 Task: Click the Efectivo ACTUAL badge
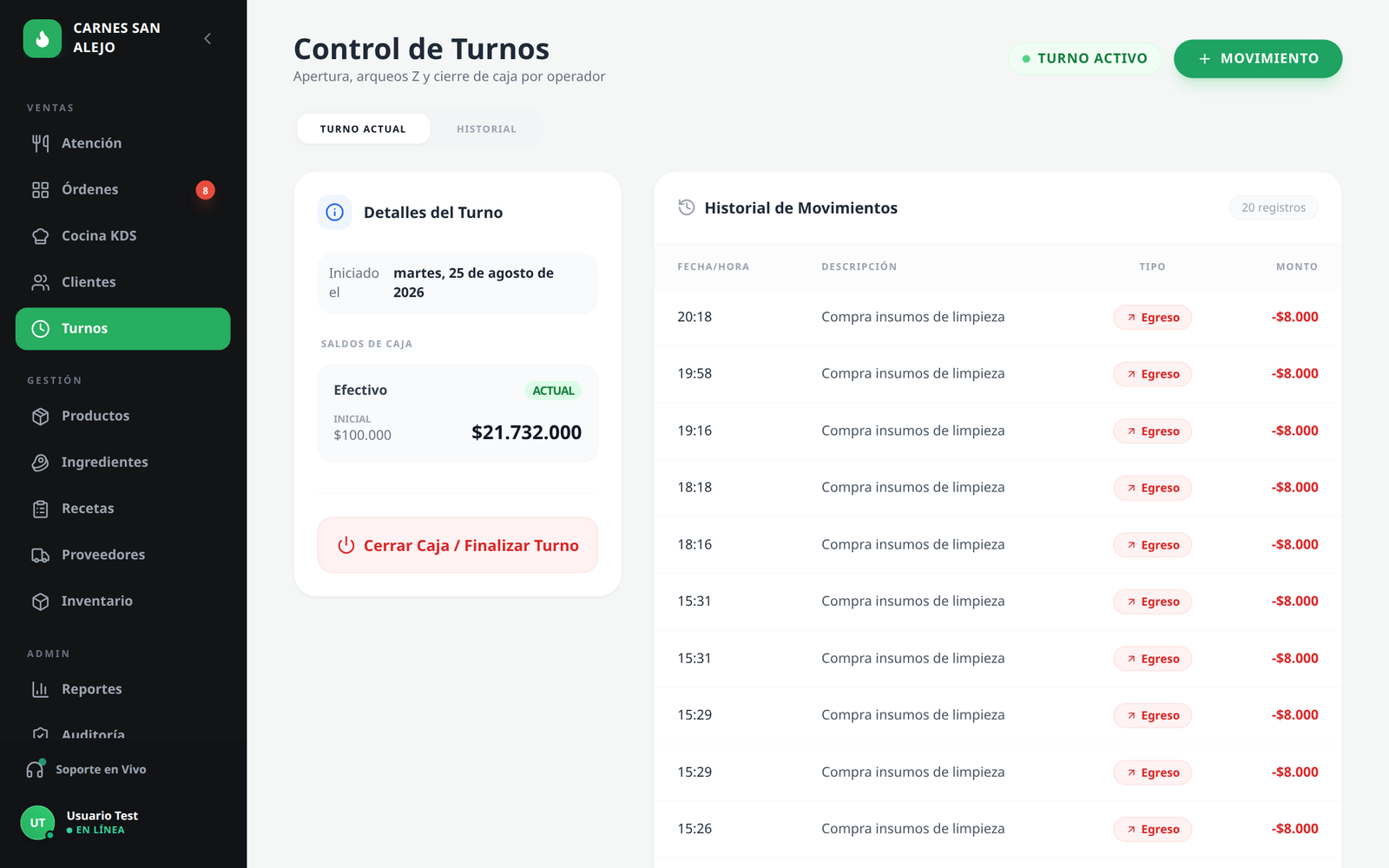point(553,391)
